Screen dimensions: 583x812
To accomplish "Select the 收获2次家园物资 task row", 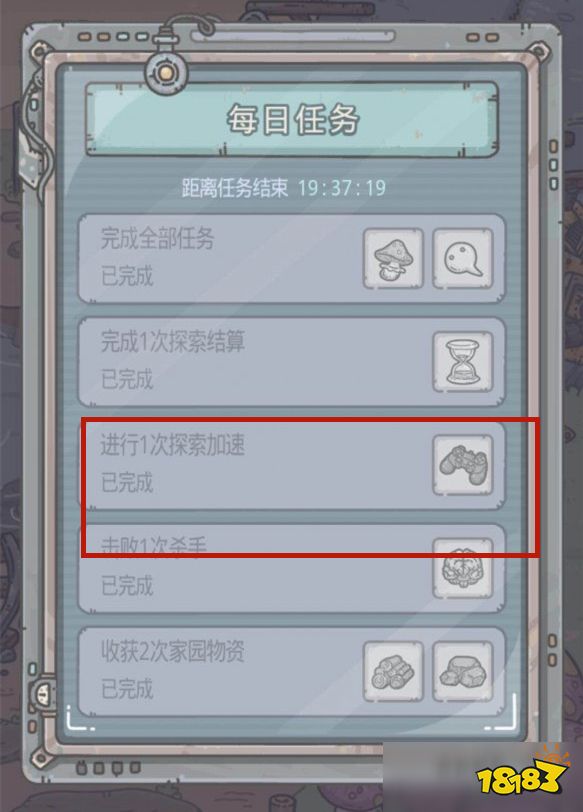I will click(292, 672).
